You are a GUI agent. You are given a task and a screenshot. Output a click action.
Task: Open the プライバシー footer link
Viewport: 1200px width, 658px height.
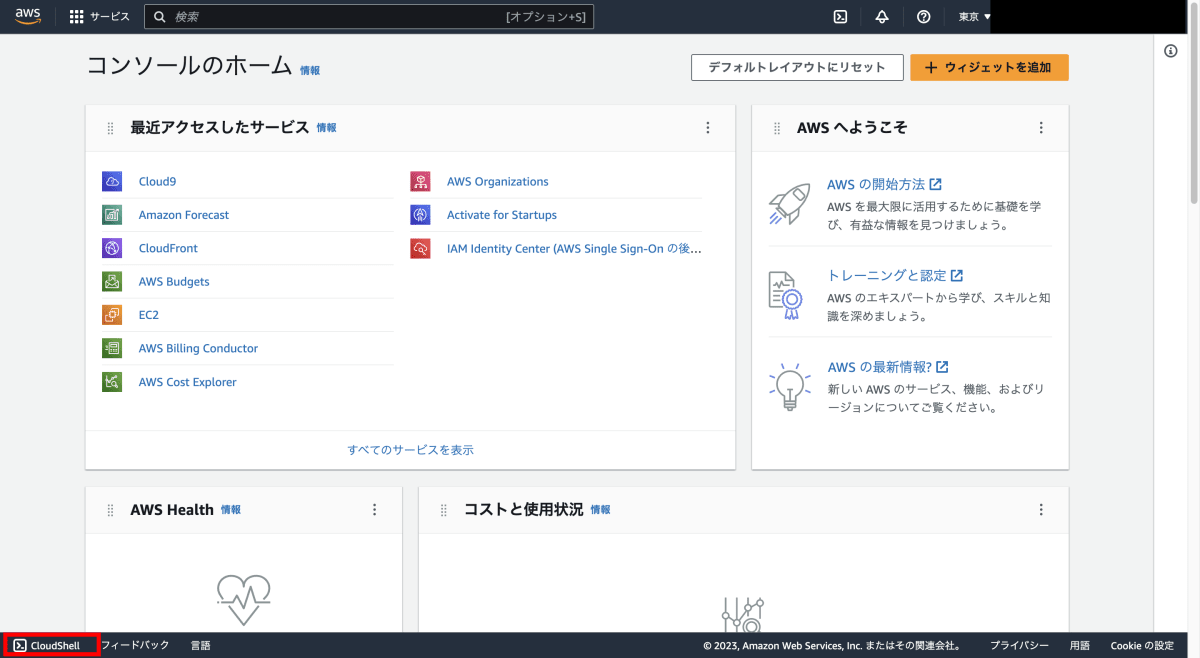[1019, 646]
